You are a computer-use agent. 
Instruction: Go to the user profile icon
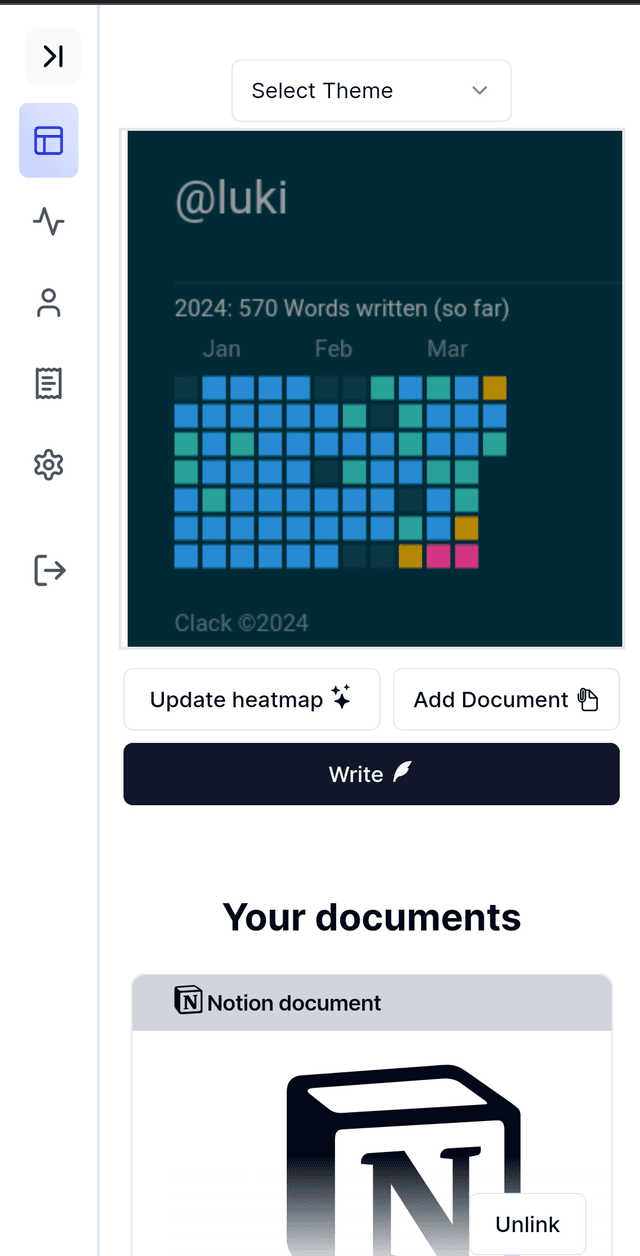(49, 303)
